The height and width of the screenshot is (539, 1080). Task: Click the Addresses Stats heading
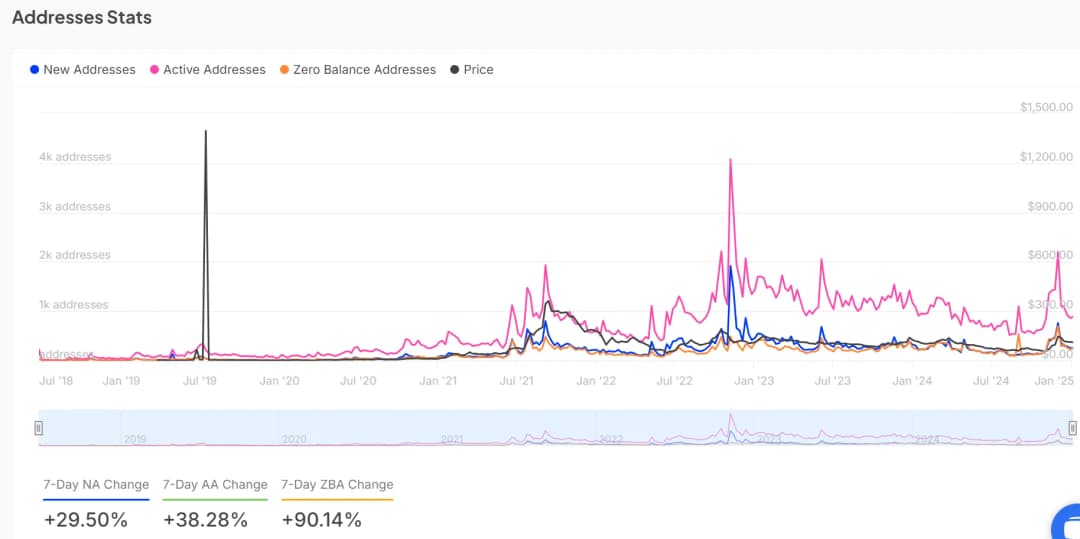point(82,18)
